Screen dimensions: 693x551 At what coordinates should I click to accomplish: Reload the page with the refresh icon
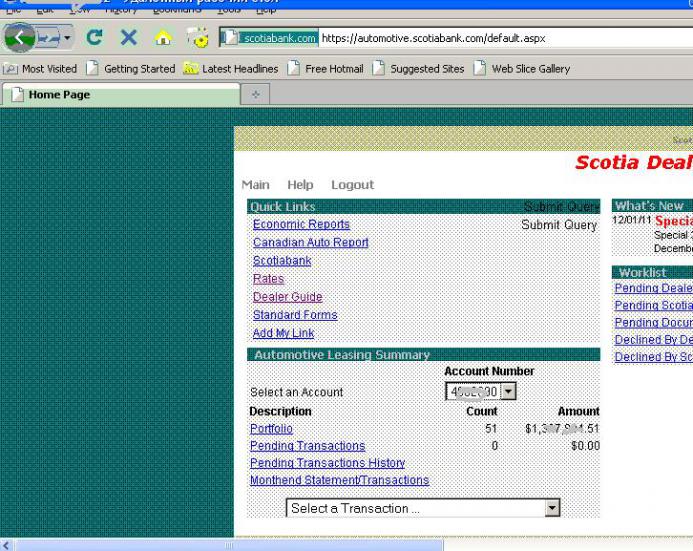(x=95, y=38)
